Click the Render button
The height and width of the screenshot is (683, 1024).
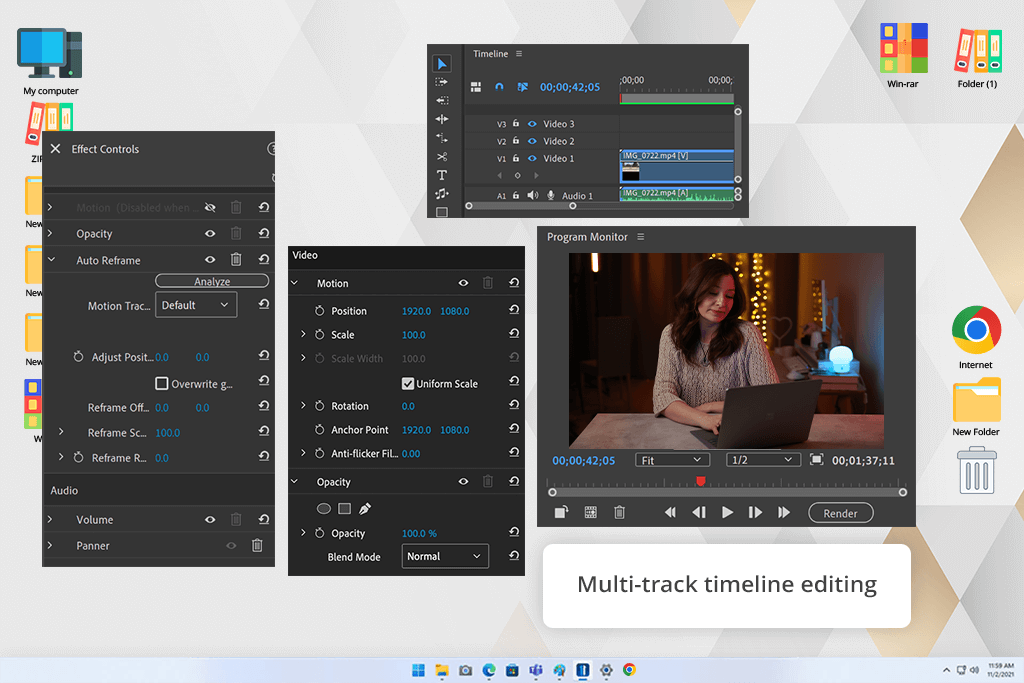840,513
